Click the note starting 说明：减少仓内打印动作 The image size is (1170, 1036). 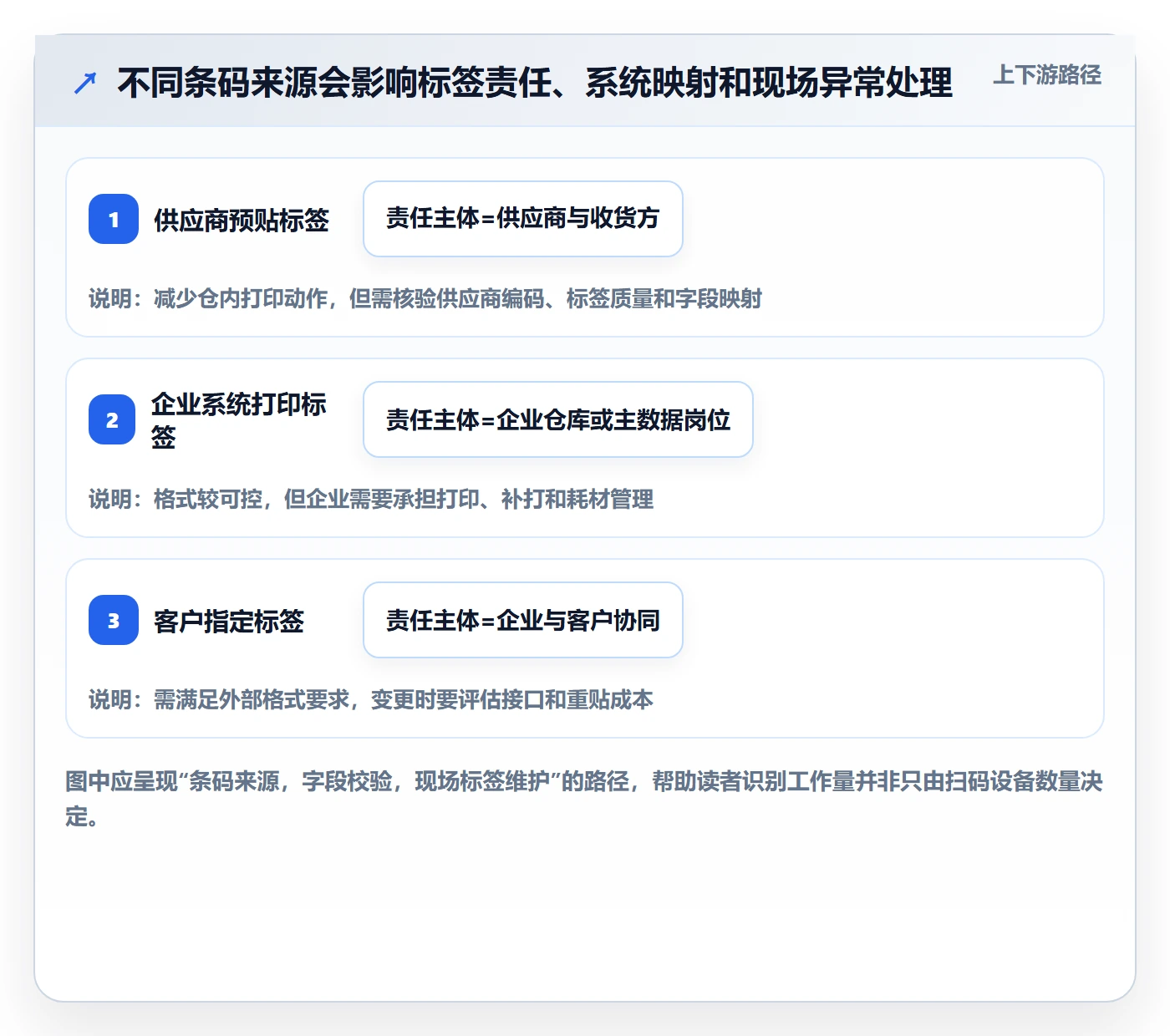(425, 298)
